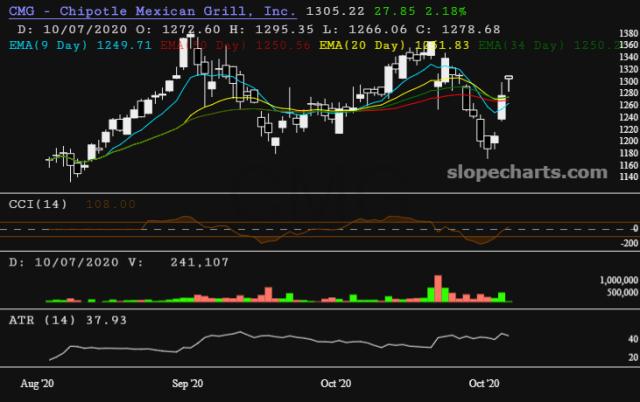
Task: Click the 1305.22 last price value
Action: click(x=326, y=11)
